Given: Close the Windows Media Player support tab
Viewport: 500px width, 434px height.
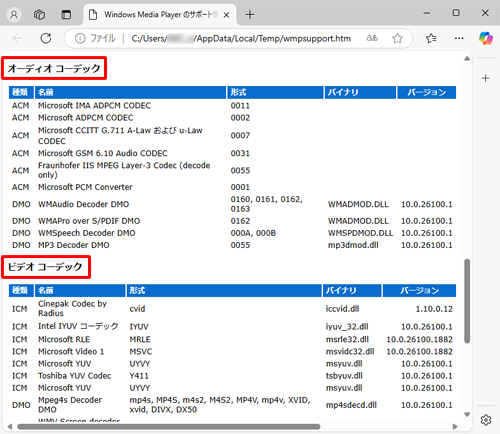Looking at the screenshot, I should point(226,15).
